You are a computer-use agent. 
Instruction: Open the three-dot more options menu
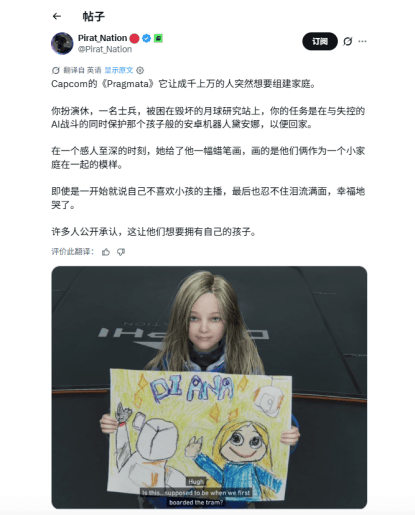pyautogui.click(x=362, y=41)
